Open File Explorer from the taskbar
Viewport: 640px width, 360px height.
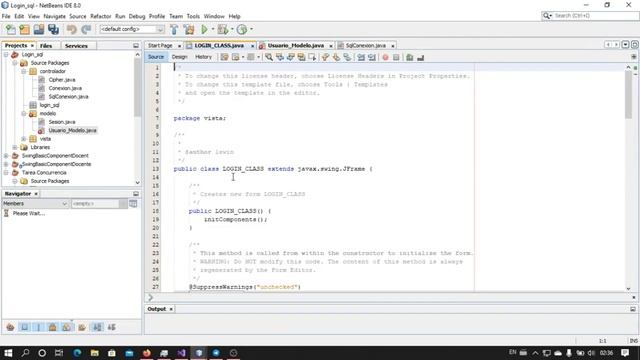94,353
